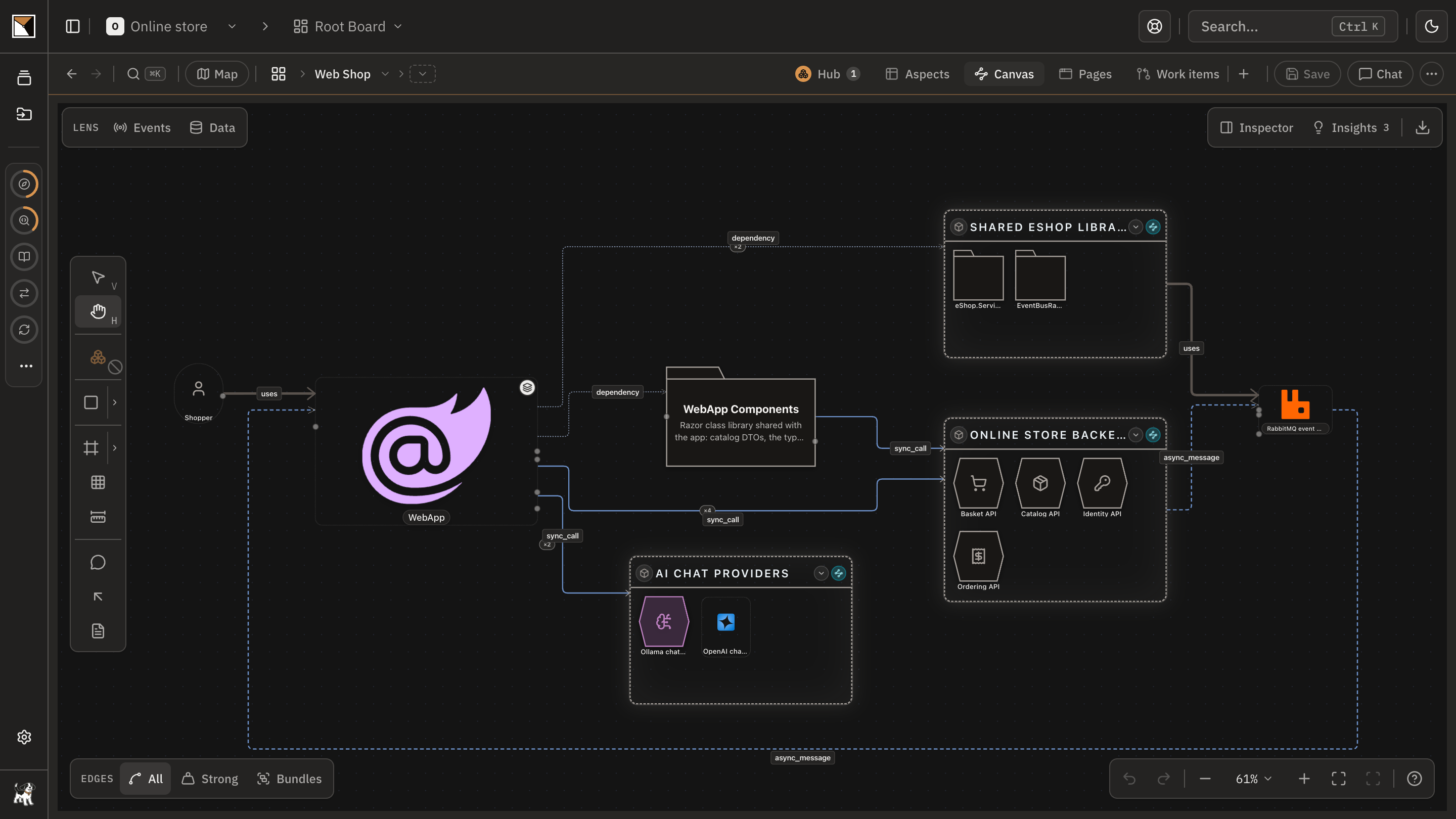The width and height of the screenshot is (1456, 819).
Task: Open the 61% zoom level dropdown
Action: pyautogui.click(x=1253, y=779)
